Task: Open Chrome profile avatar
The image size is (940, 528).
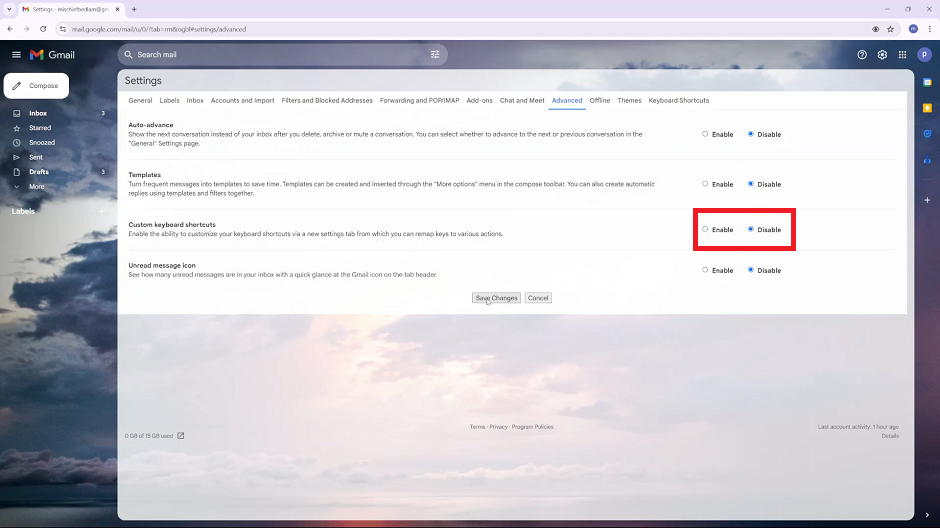Action: [913, 29]
